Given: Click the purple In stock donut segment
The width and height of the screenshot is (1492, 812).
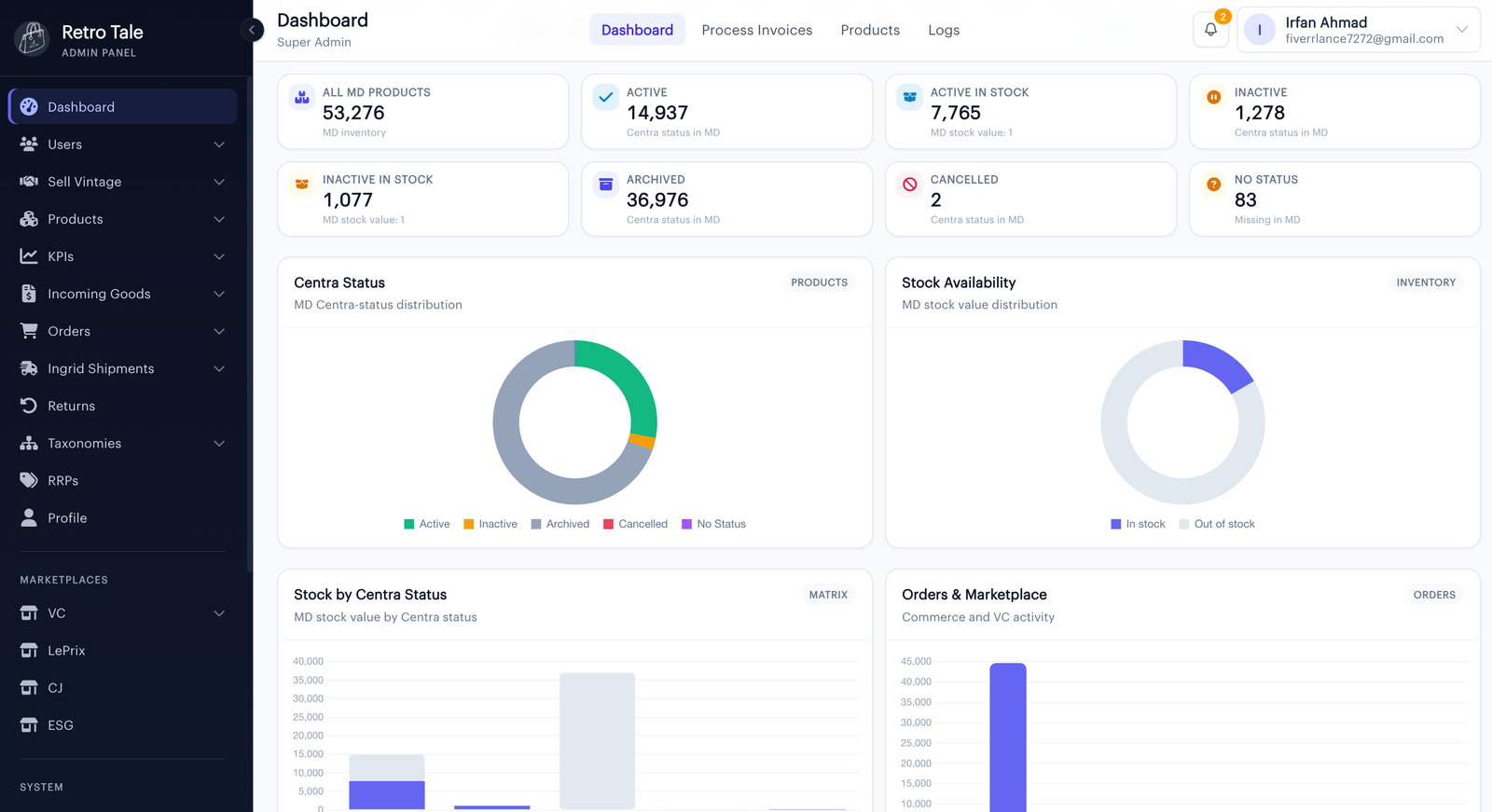Looking at the screenshot, I should coord(1217,363).
